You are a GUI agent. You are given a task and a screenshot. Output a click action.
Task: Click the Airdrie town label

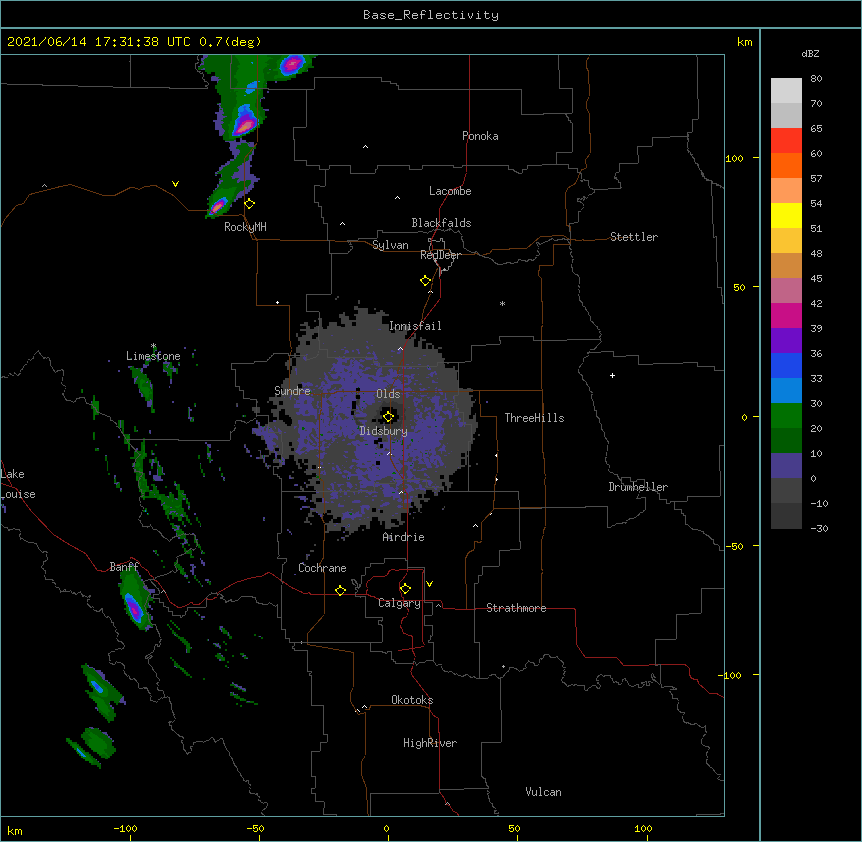pos(404,537)
